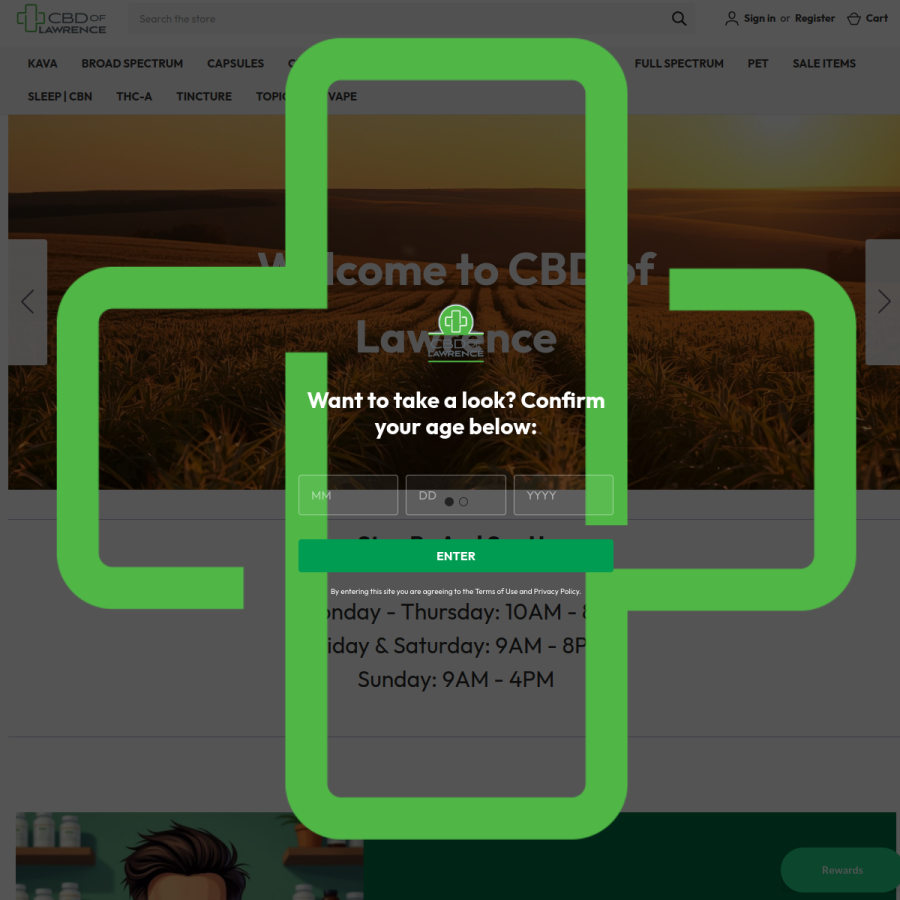Viewport: 900px width, 900px height.
Task: Click the YYYY year input
Action: (563, 495)
